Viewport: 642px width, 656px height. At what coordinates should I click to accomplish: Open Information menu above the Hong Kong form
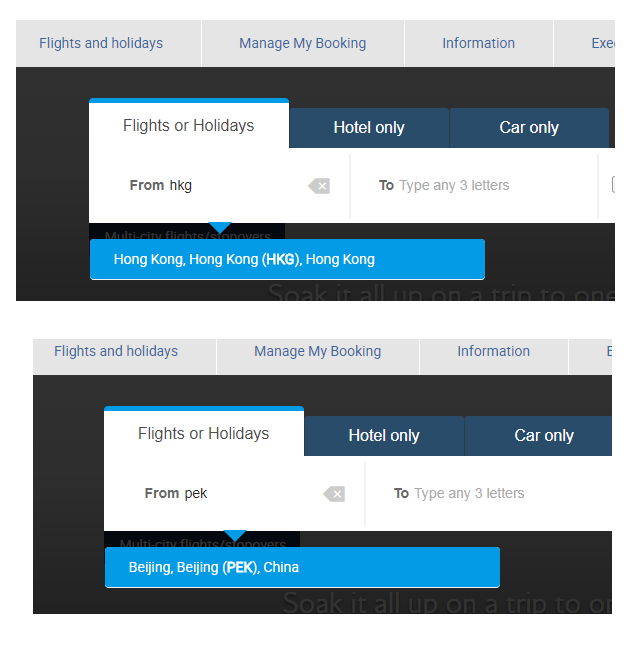point(479,44)
